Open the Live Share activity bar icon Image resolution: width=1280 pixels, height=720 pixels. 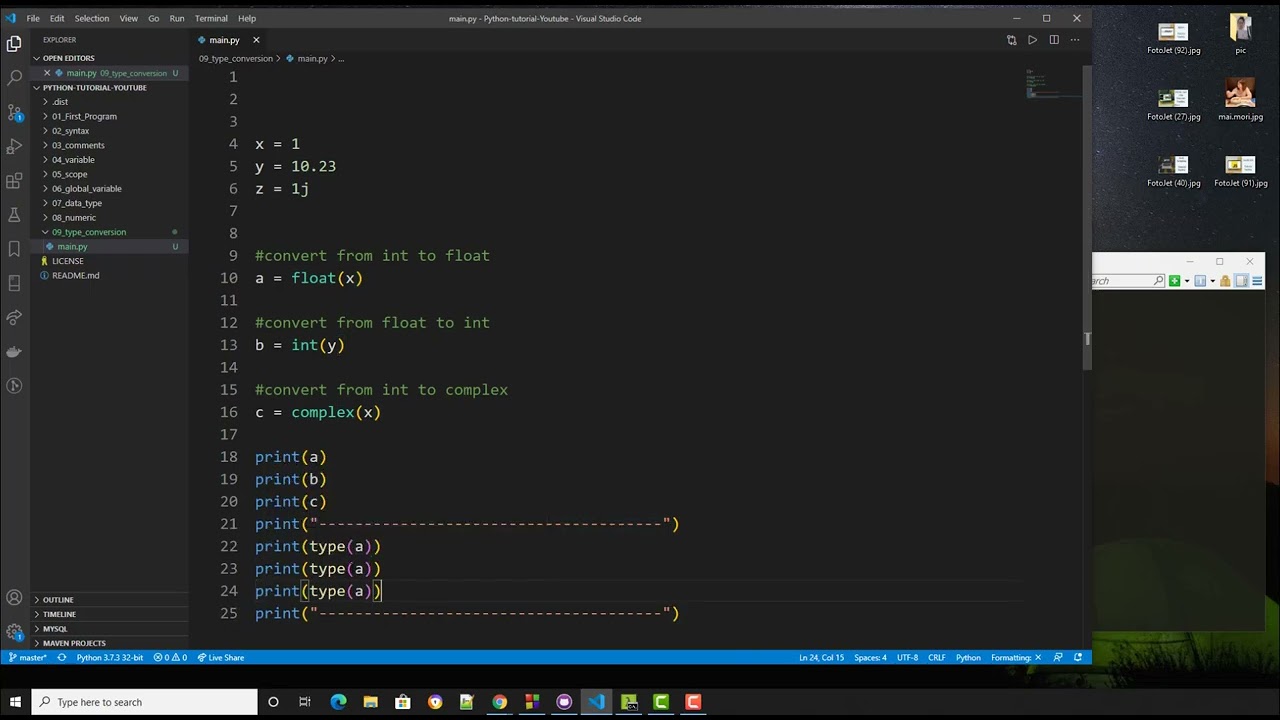pyautogui.click(x=14, y=317)
